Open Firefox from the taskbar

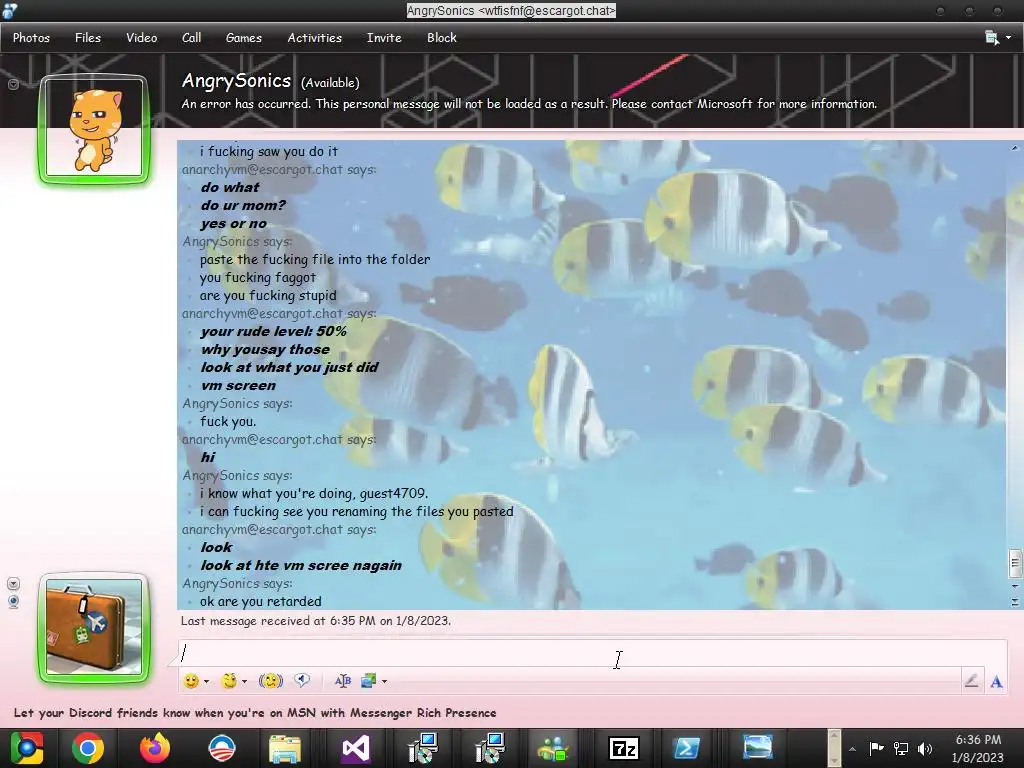click(155, 748)
